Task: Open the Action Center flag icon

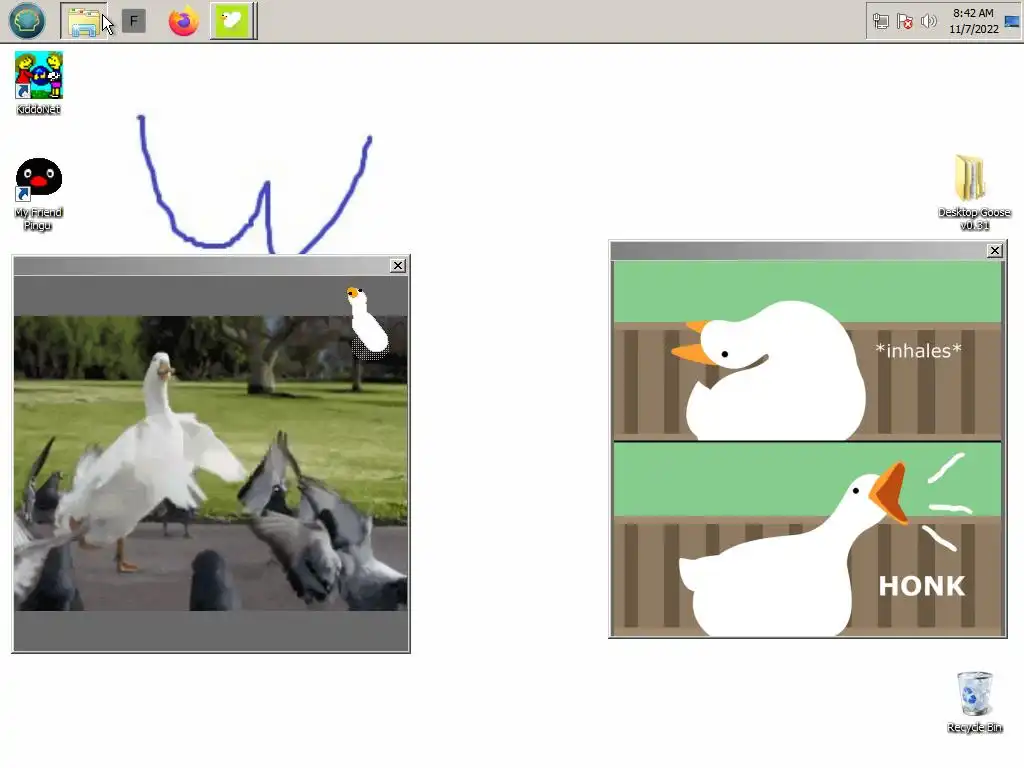Action: click(904, 22)
